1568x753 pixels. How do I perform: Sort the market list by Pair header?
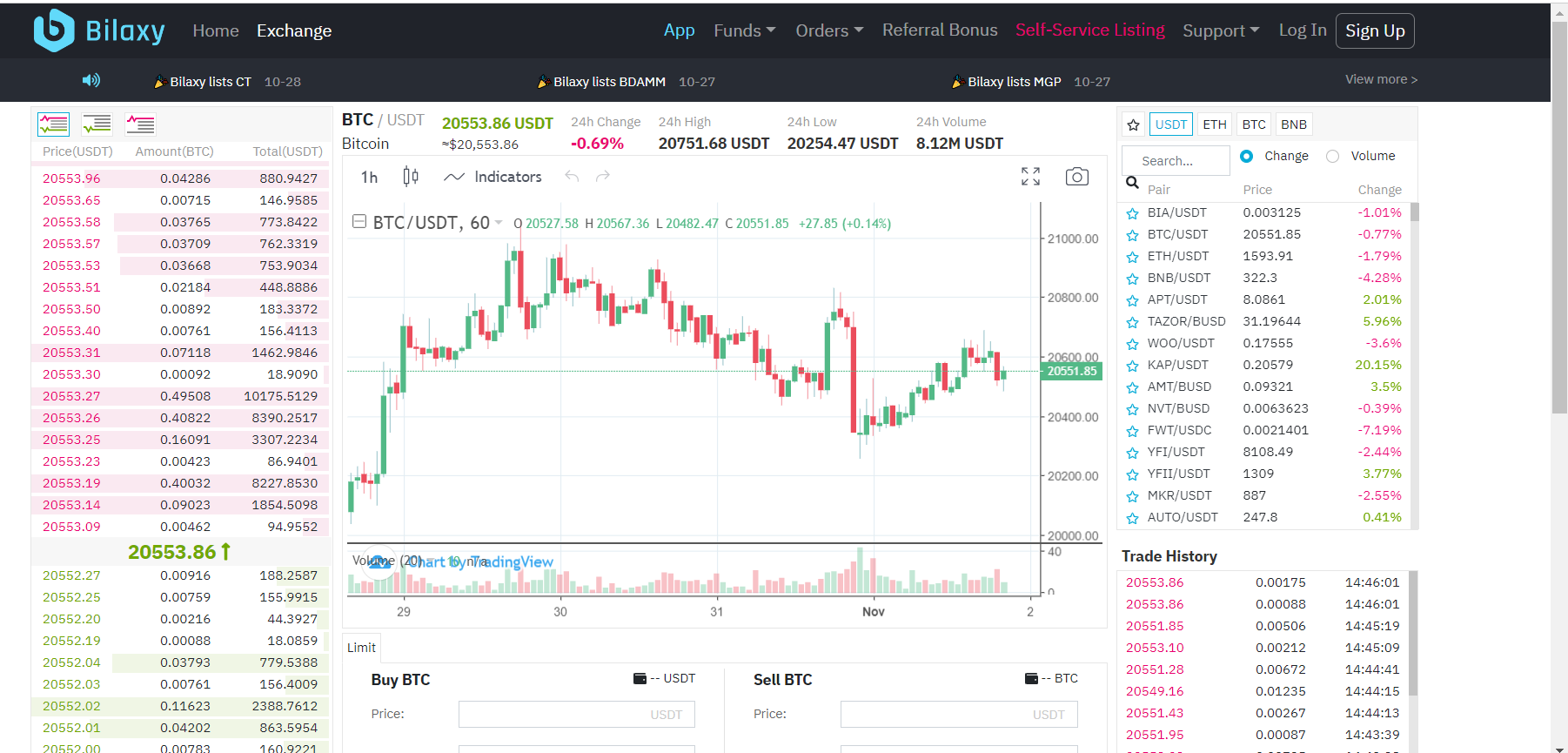1158,190
